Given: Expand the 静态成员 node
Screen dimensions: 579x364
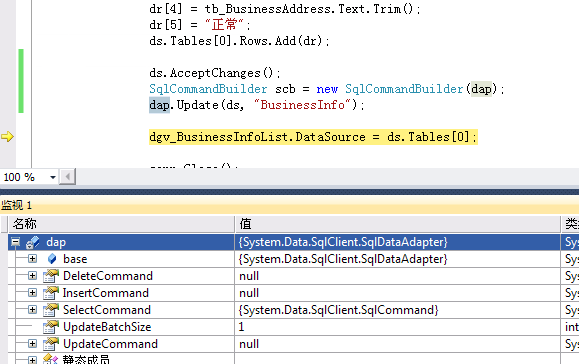Looking at the screenshot, I should [x=32, y=360].
